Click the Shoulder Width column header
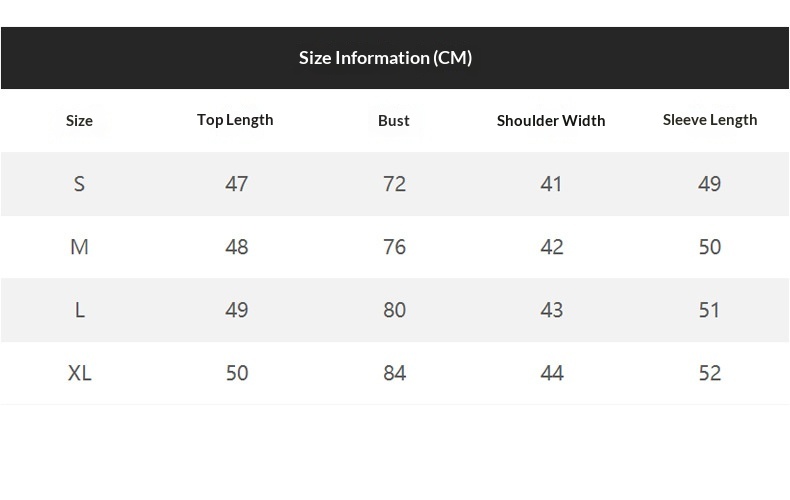 click(551, 121)
